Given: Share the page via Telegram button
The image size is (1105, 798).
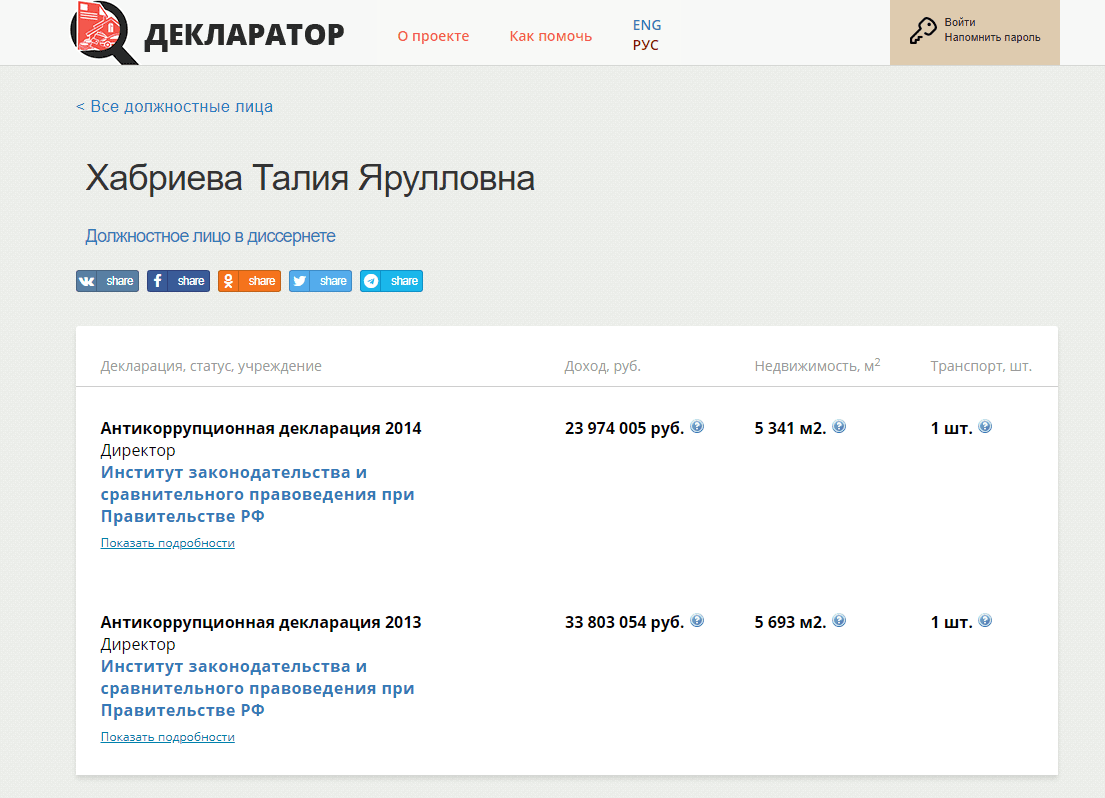Looking at the screenshot, I should coord(391,281).
